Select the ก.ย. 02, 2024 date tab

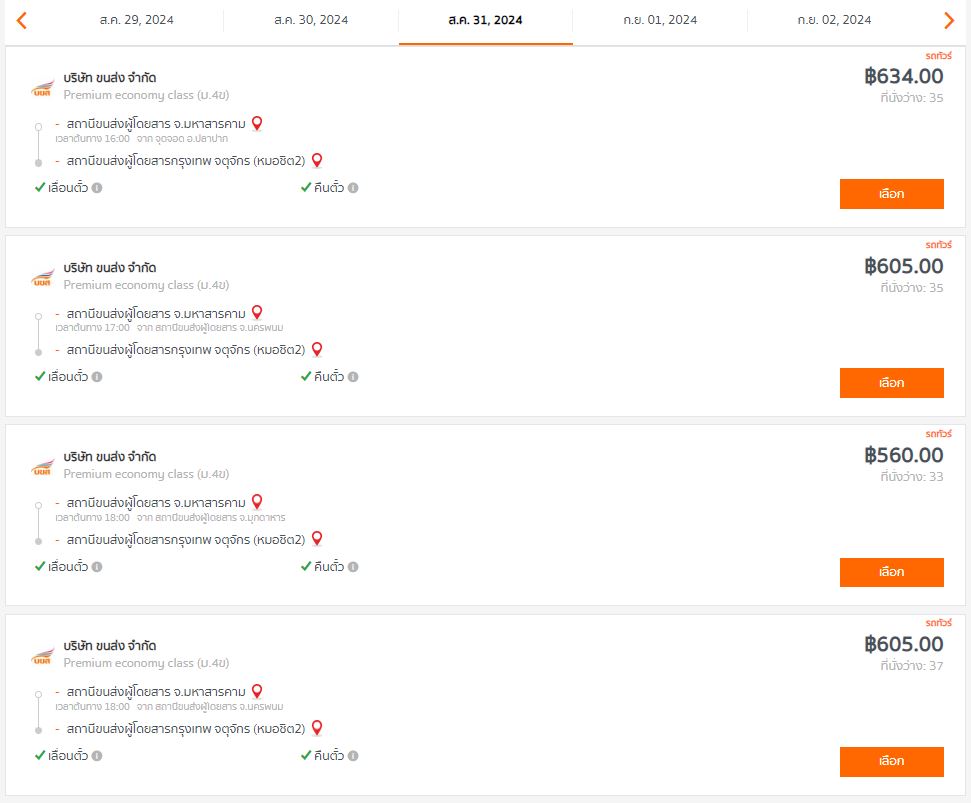[834, 20]
